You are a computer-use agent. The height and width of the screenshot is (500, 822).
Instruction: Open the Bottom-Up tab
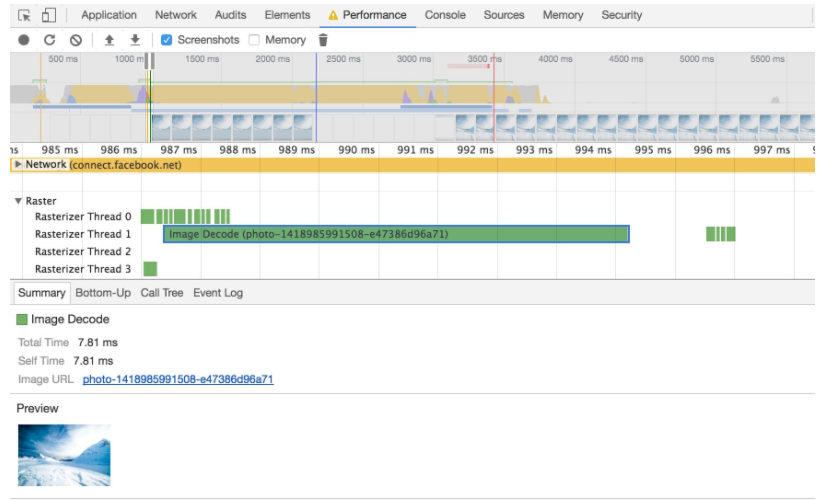point(103,293)
